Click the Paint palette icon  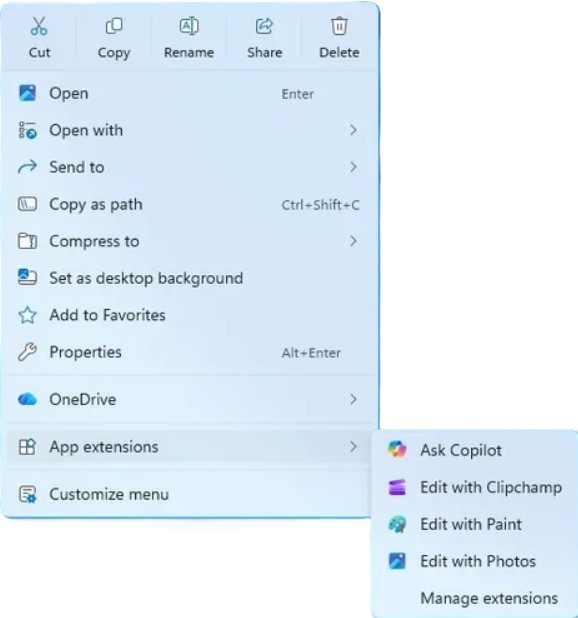click(397, 524)
